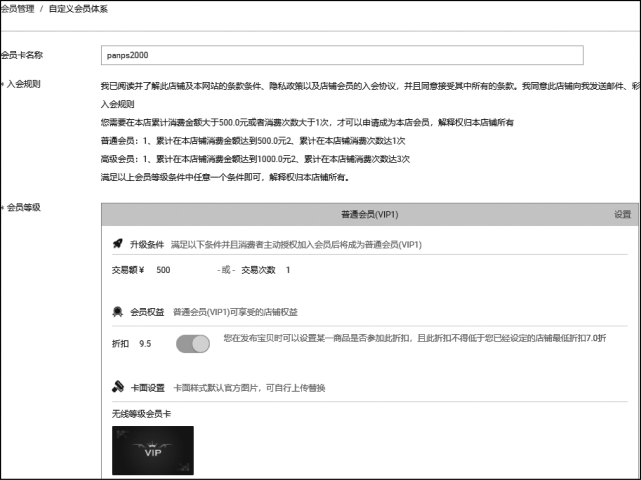The image size is (641, 480).
Task: Click the 升级条件 section heading
Action: 147,244
